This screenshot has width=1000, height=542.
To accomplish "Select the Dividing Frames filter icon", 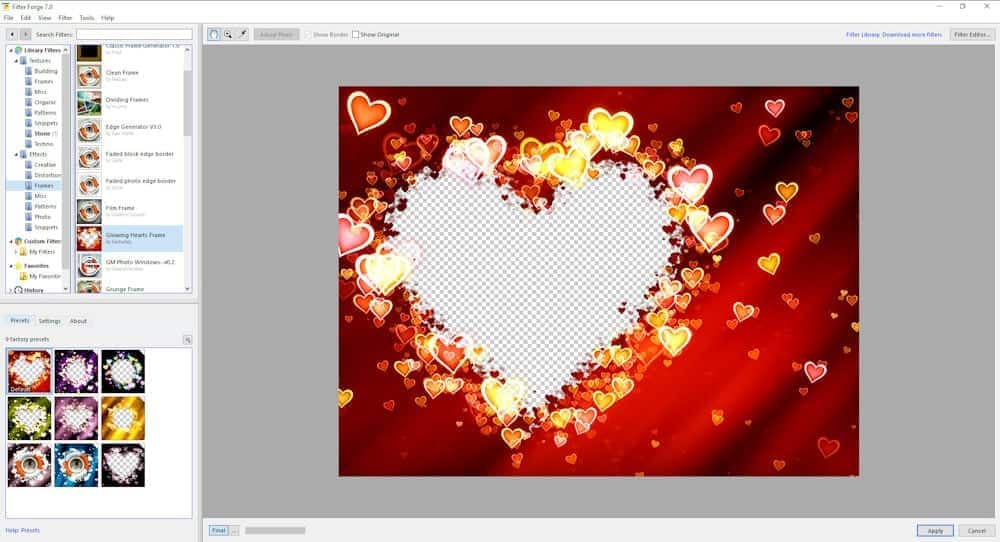I will pyautogui.click(x=89, y=103).
